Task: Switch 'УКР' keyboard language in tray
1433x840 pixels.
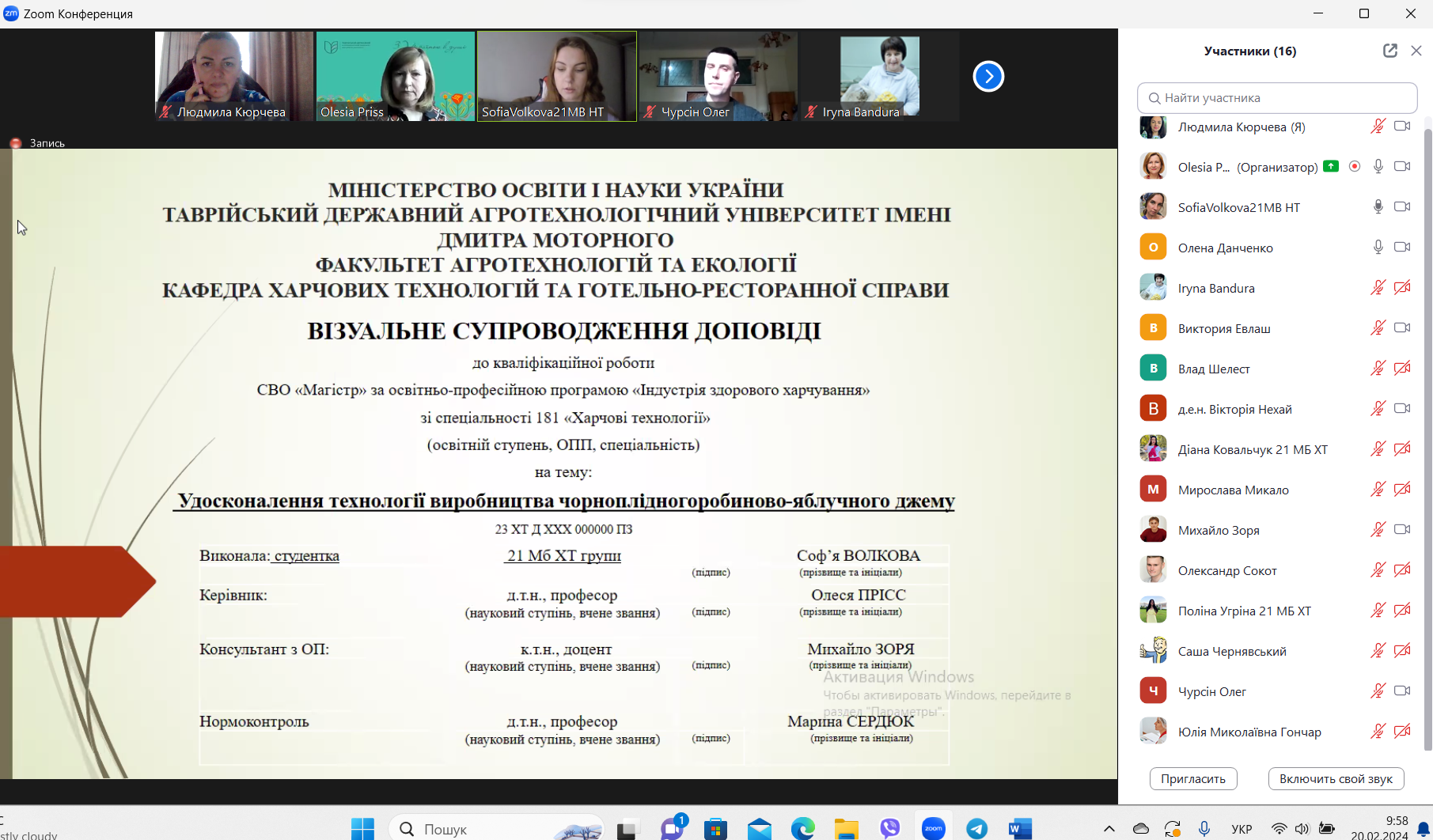Action: pos(1242,829)
